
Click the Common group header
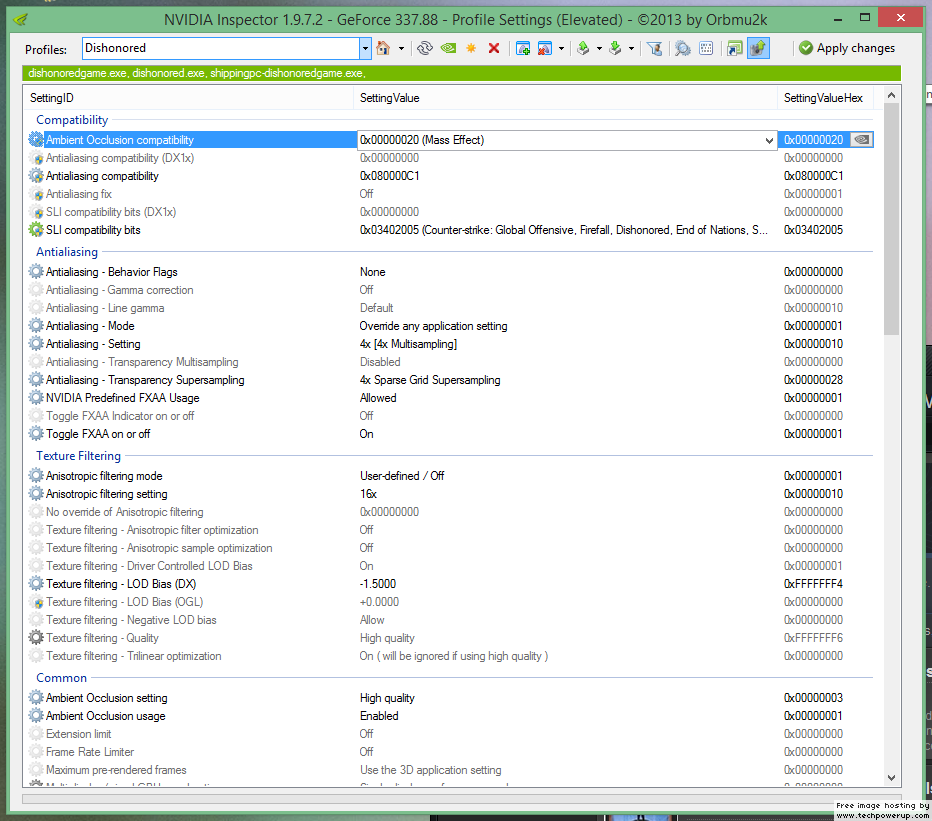[x=61, y=678]
